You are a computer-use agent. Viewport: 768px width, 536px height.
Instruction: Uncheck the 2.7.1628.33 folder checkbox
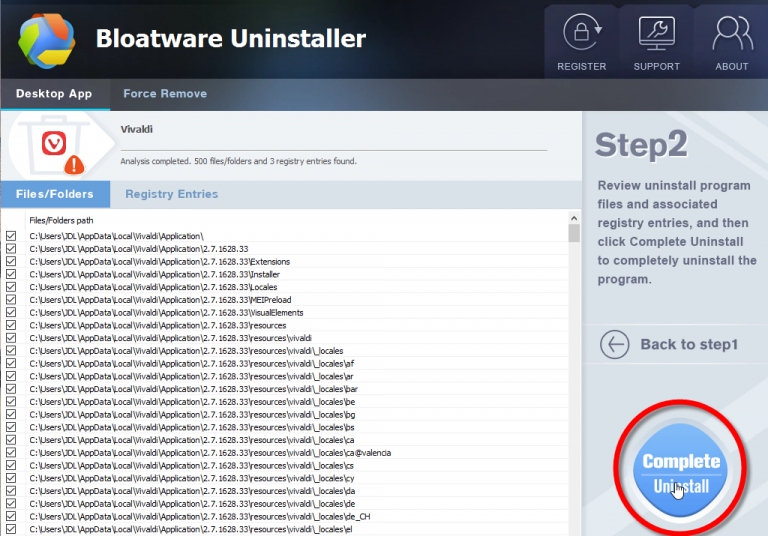coord(11,249)
